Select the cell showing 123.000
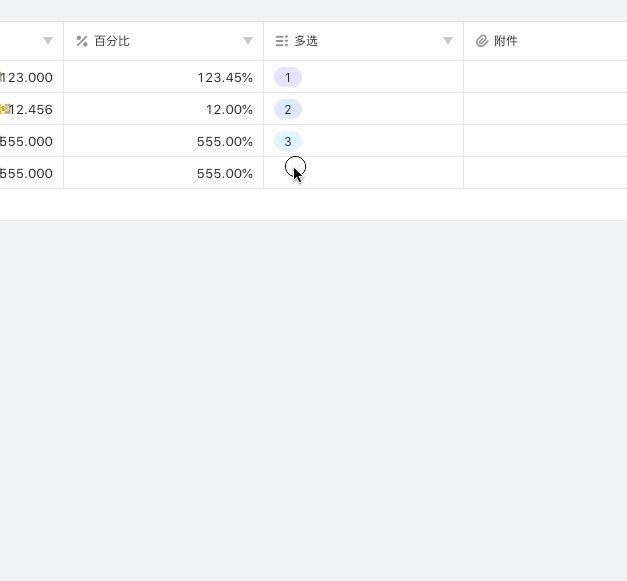Screen dimensions: 627x581 32,77
